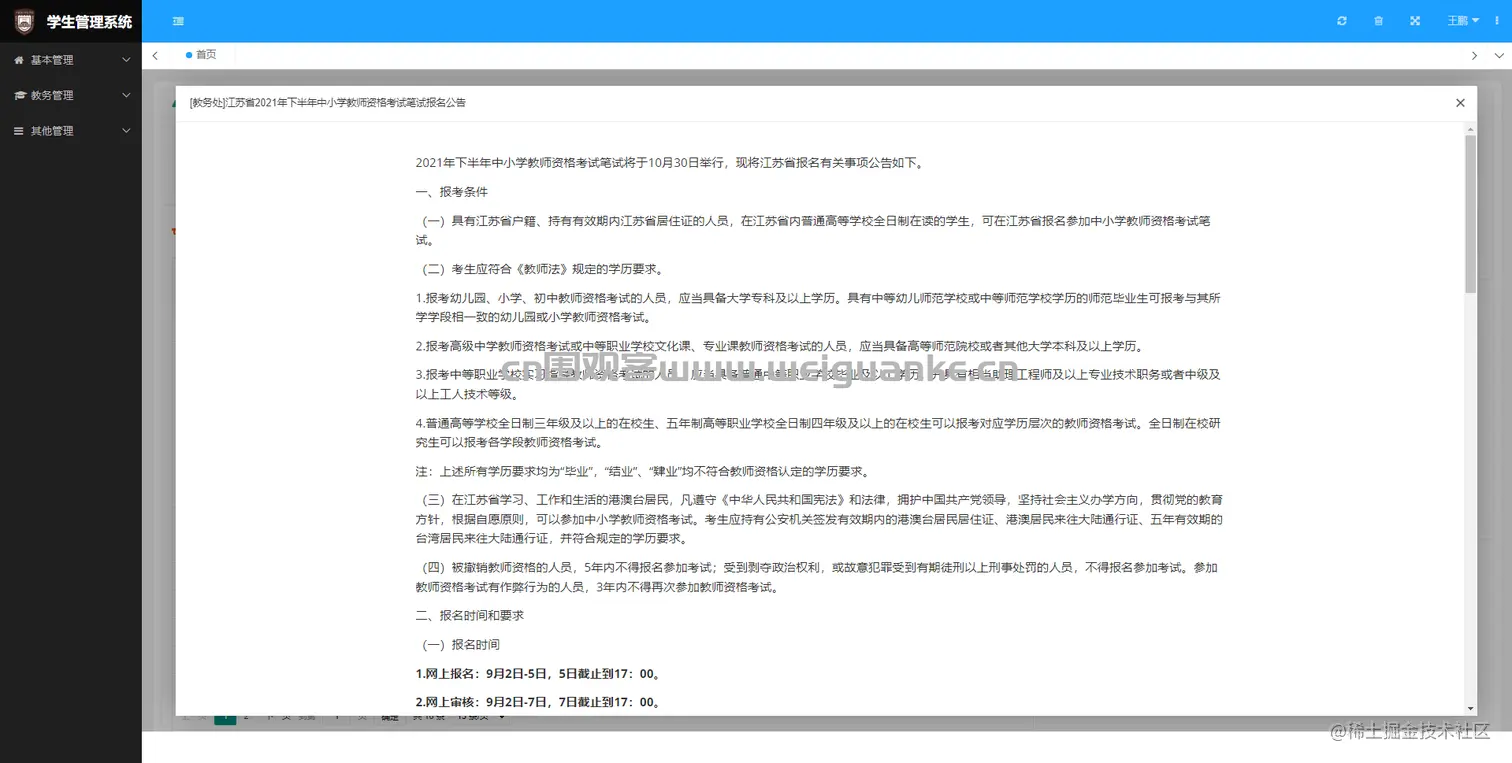Click the bold line 2.网上审核：9月2日-7日
The width and height of the screenshot is (1512, 763).
tap(539, 702)
